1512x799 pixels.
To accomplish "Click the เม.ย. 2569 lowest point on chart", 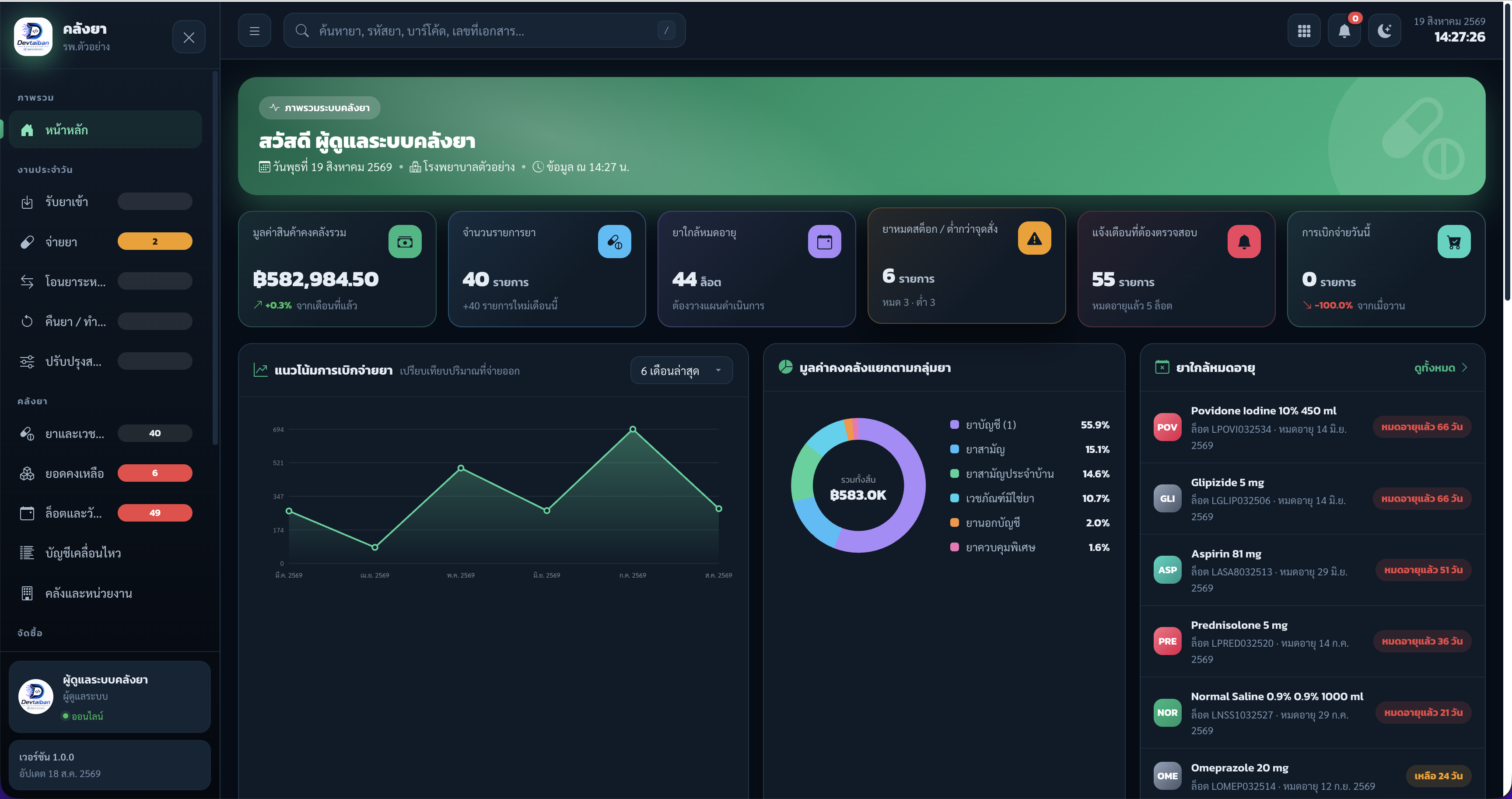I will [375, 547].
